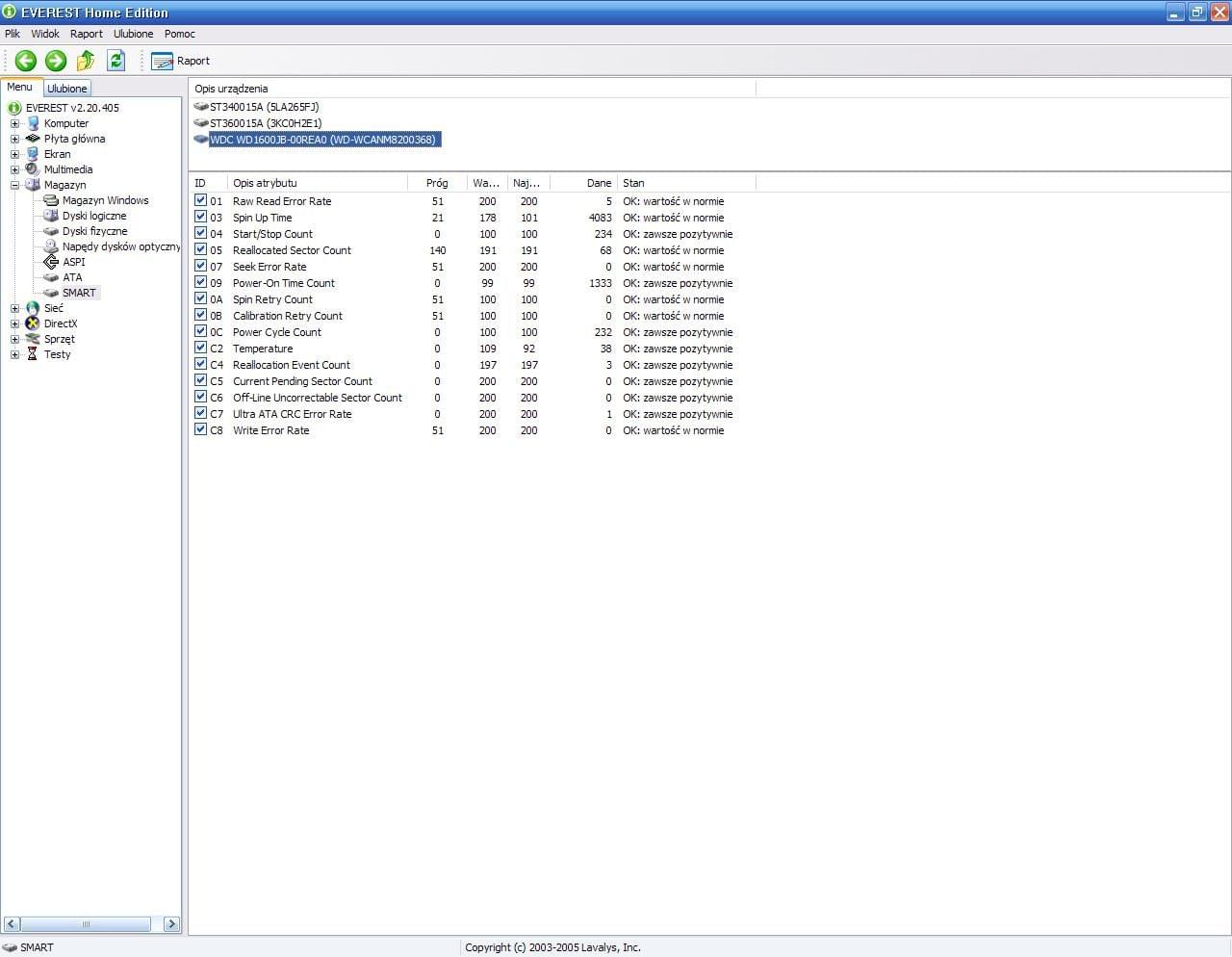Switch to the Menu sidebar tab
Screen dimensions: 1232x957
coord(20,87)
